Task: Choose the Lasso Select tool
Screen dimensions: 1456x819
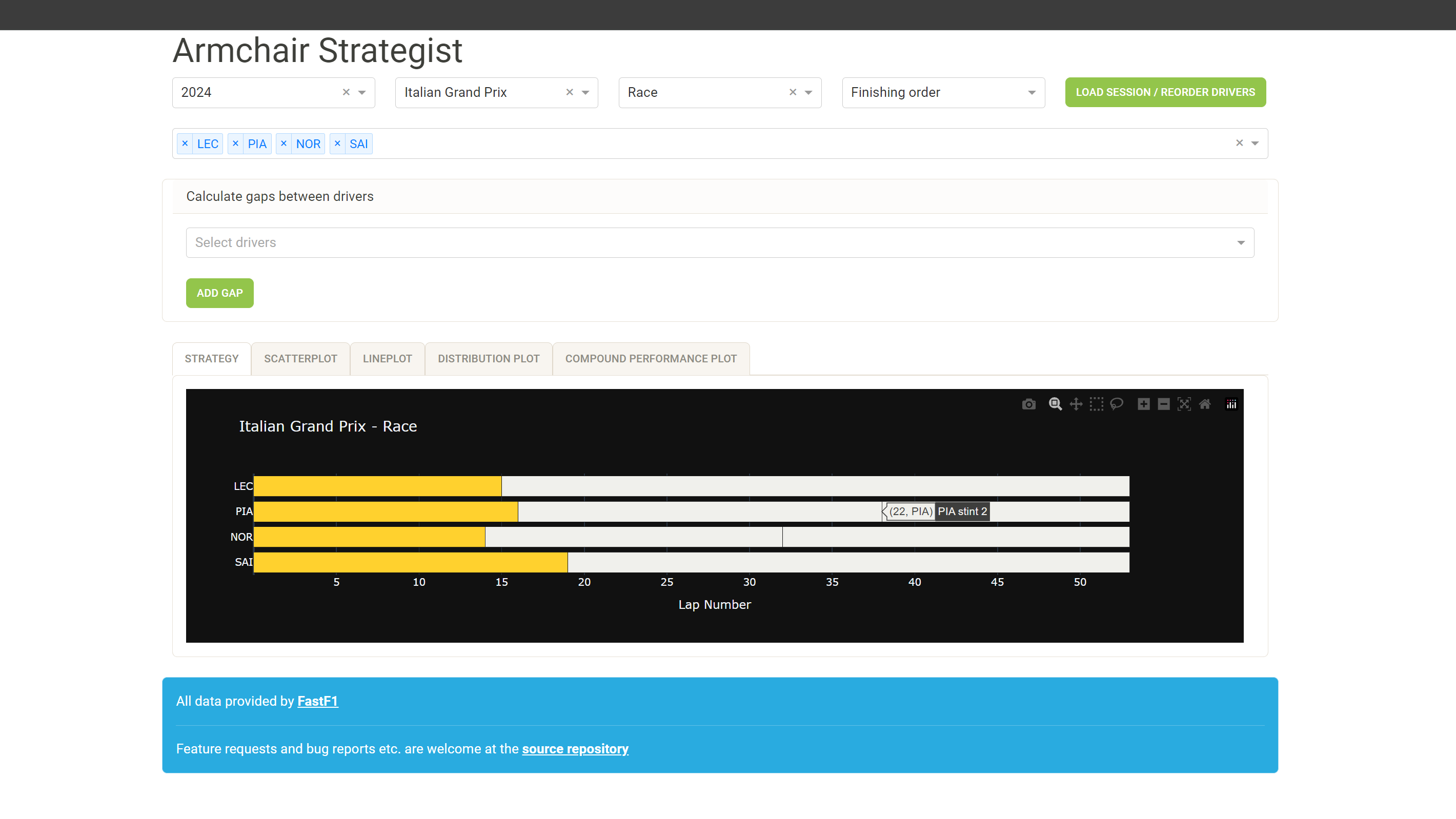Action: [x=1117, y=403]
